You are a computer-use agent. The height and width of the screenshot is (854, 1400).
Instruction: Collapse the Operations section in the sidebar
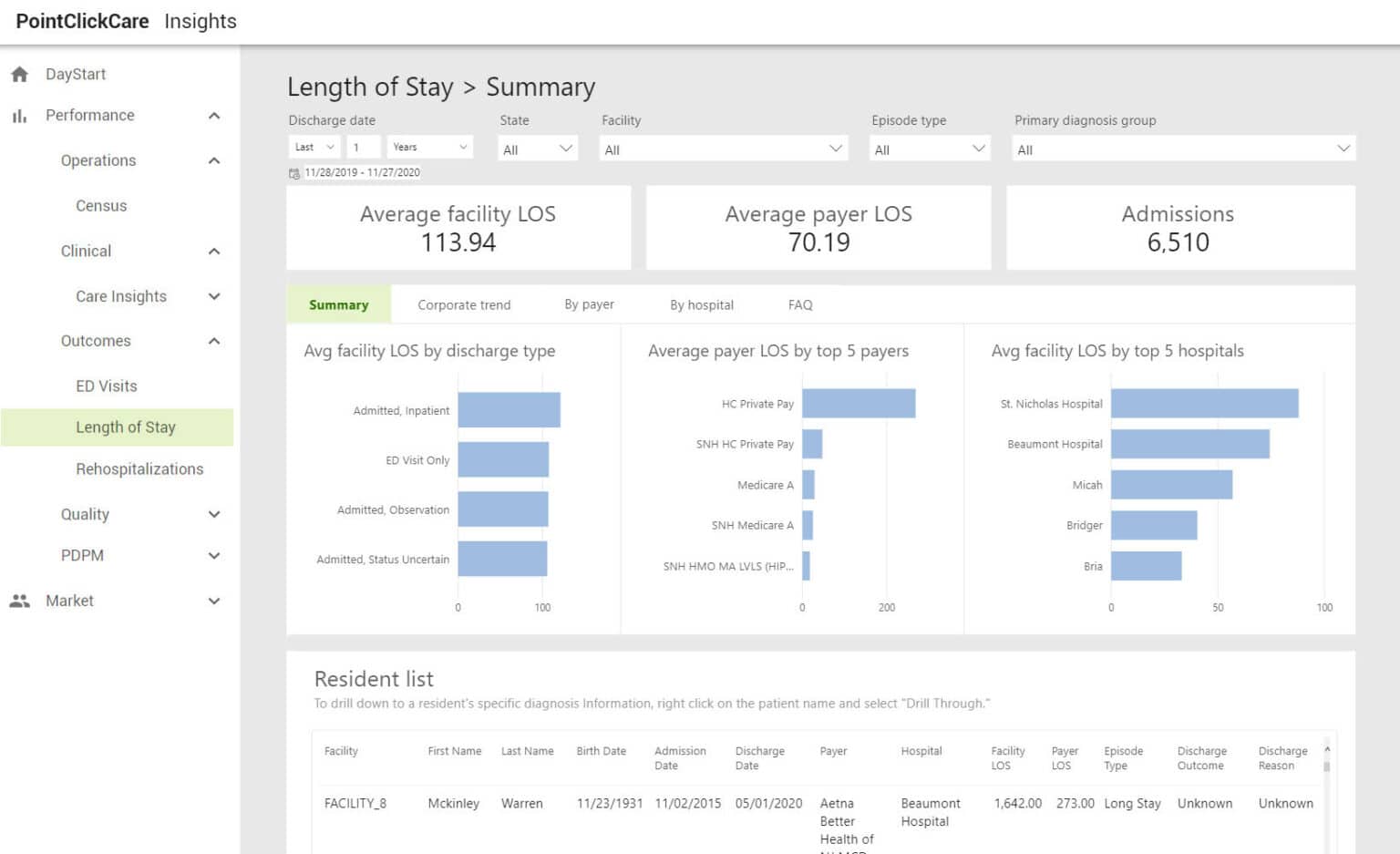point(214,160)
